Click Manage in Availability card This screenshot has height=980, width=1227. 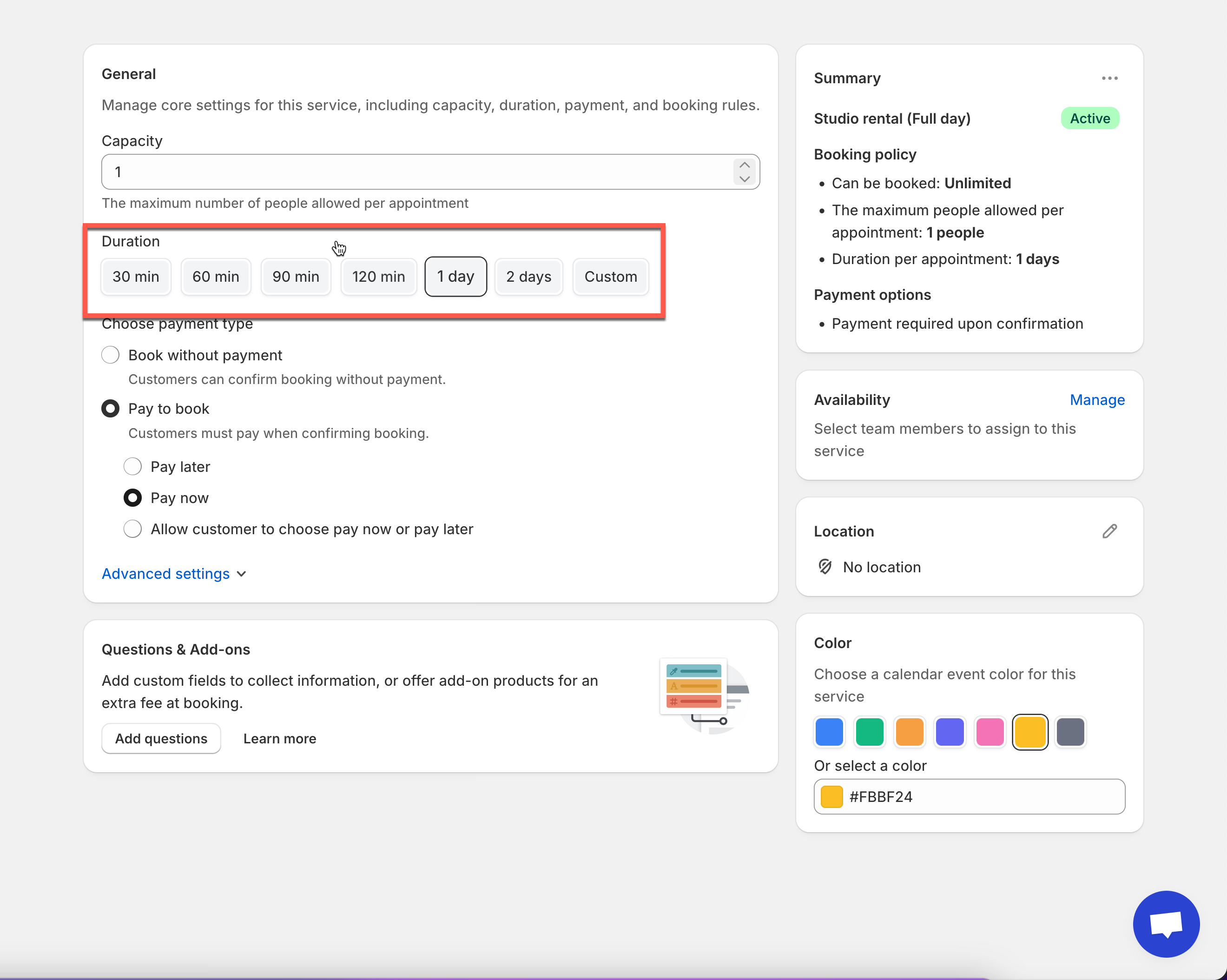(x=1097, y=399)
